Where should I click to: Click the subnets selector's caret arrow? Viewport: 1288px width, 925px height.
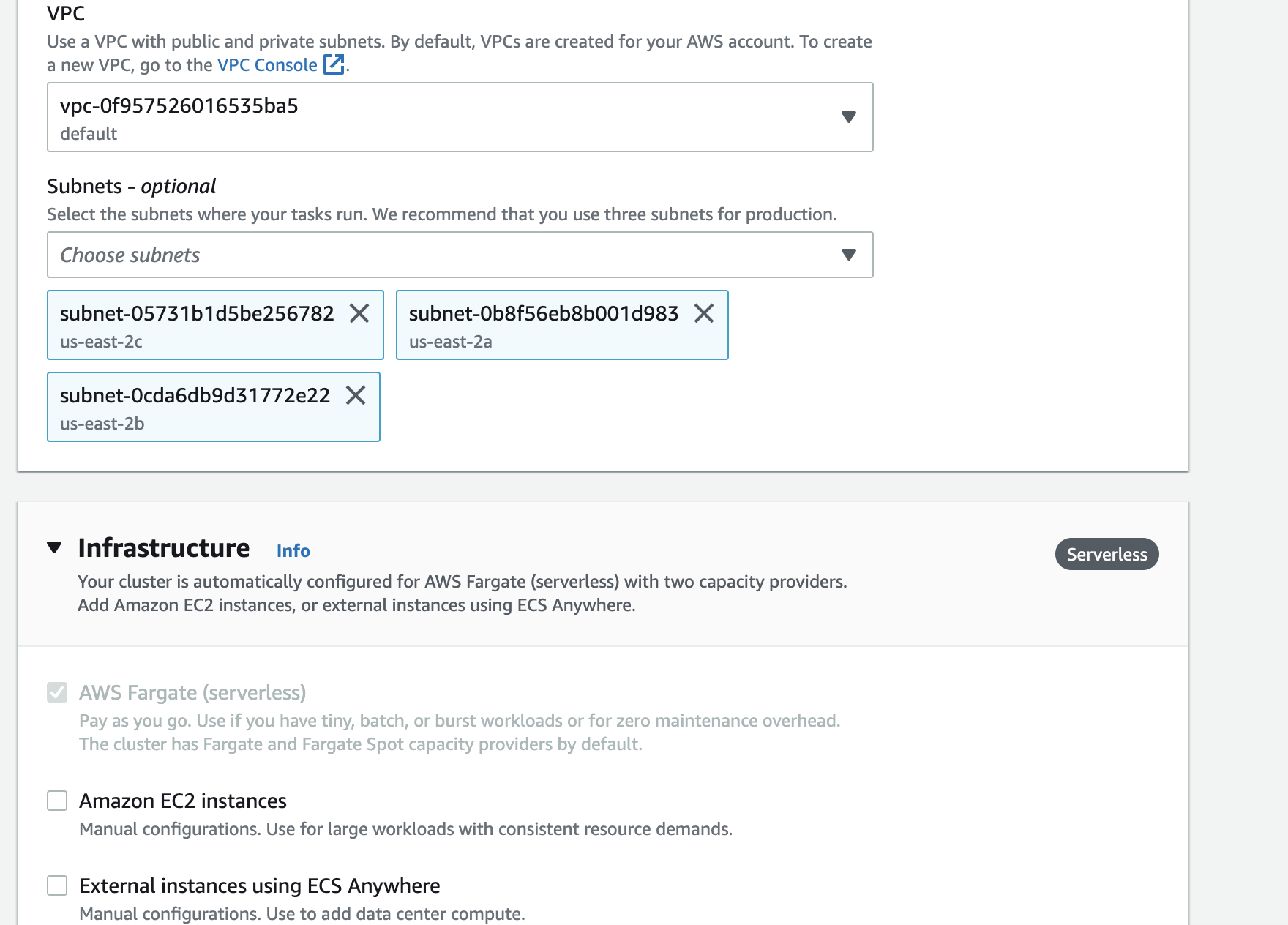point(847,255)
